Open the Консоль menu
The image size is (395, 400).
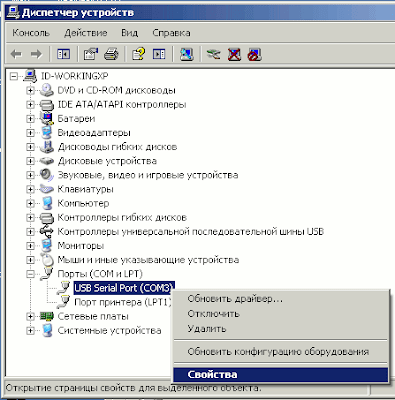click(31, 33)
